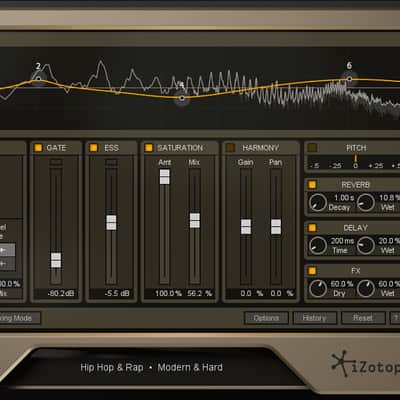400x400 pixels.
Task: Toggle the GATE module enable light
Action: click(x=38, y=148)
